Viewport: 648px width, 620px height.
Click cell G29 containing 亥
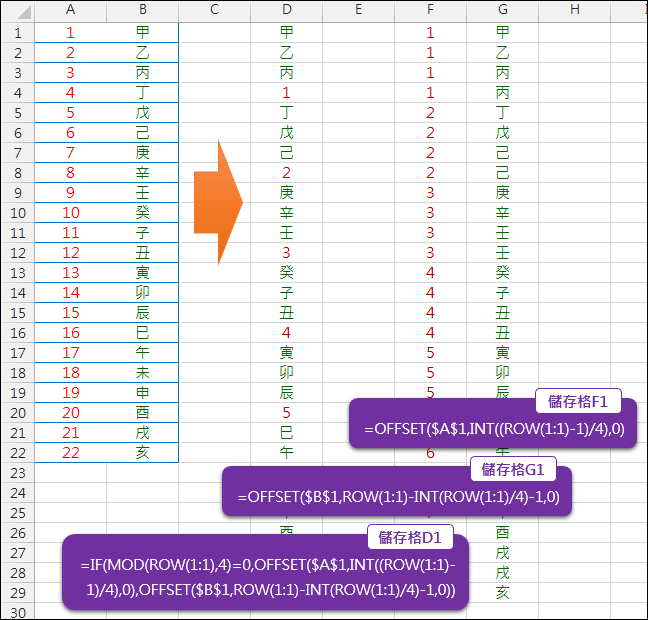click(x=503, y=593)
